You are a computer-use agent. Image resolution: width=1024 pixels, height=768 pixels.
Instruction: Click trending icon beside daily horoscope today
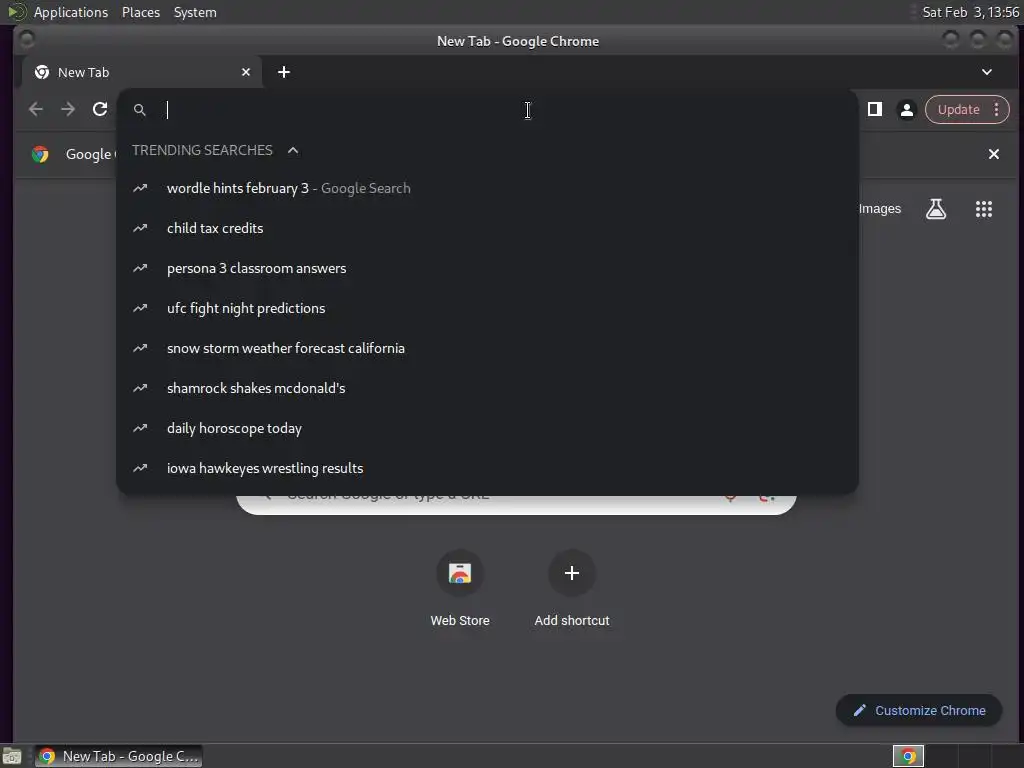[x=140, y=428]
